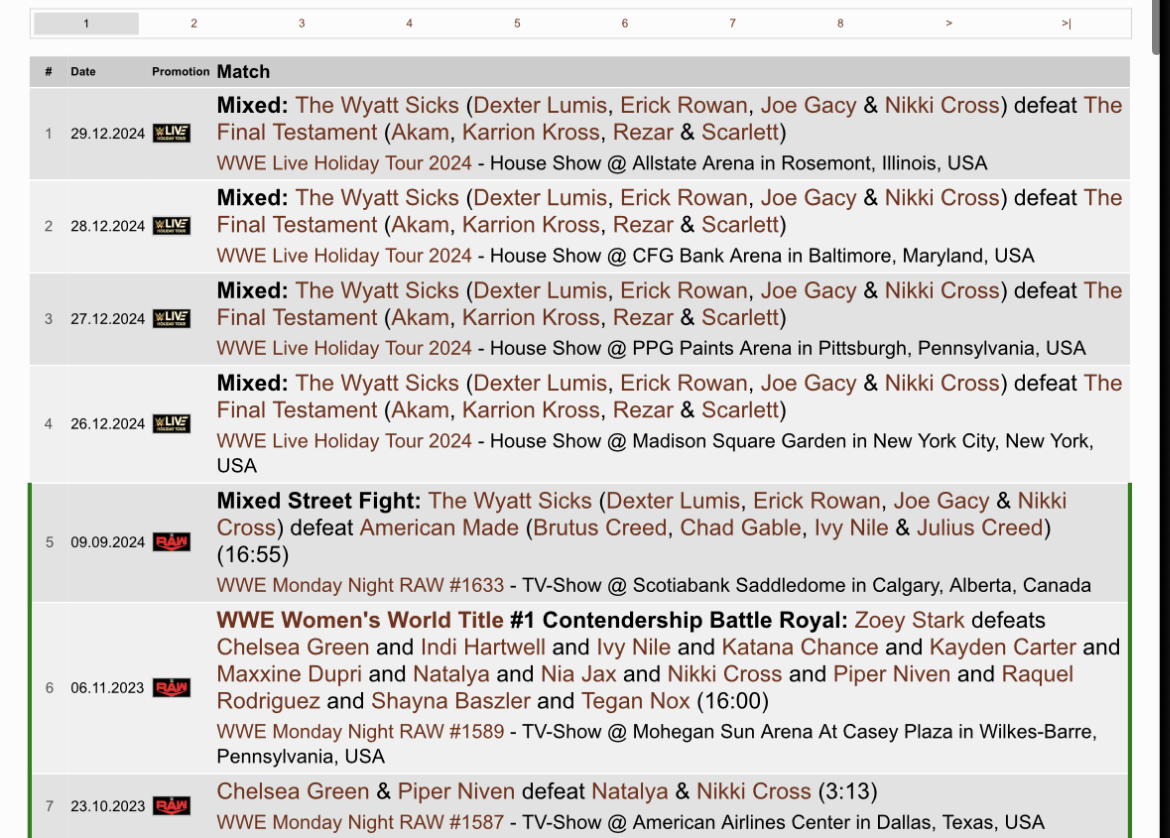Click date 29.12.2024 cell

(107, 134)
